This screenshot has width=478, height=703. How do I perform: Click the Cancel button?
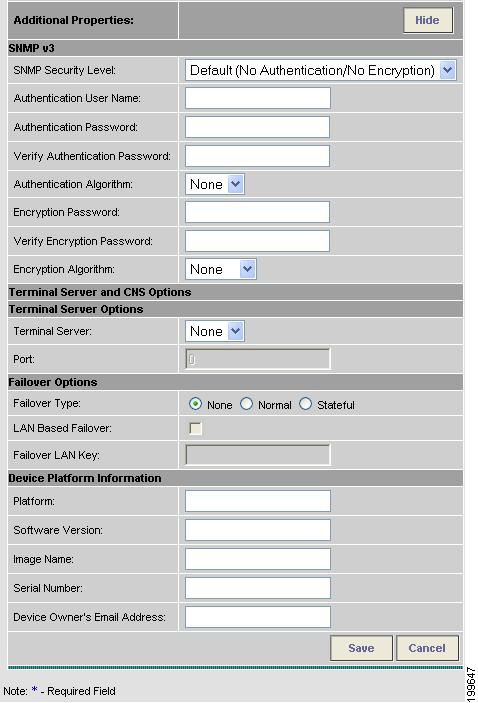[x=427, y=648]
